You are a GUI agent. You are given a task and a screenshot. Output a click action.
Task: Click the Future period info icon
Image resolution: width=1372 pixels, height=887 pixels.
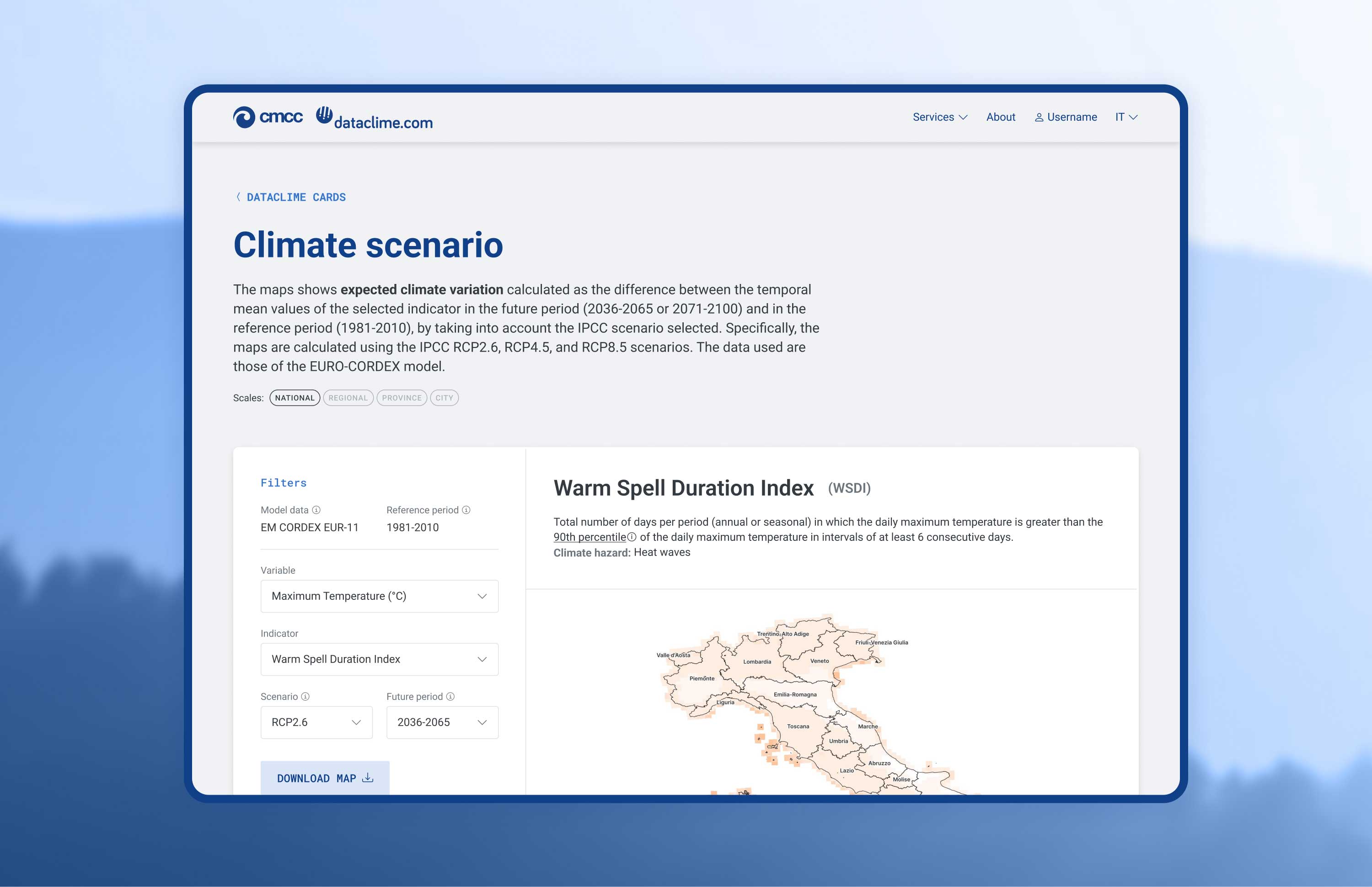(450, 696)
